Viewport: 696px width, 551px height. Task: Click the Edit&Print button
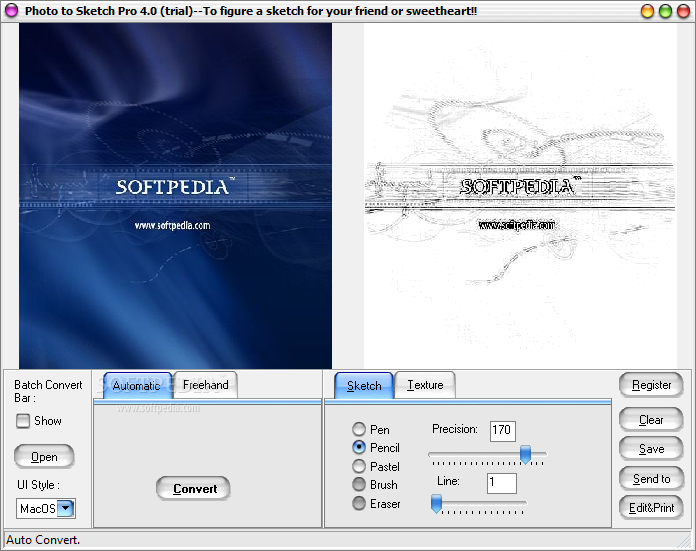tap(651, 507)
